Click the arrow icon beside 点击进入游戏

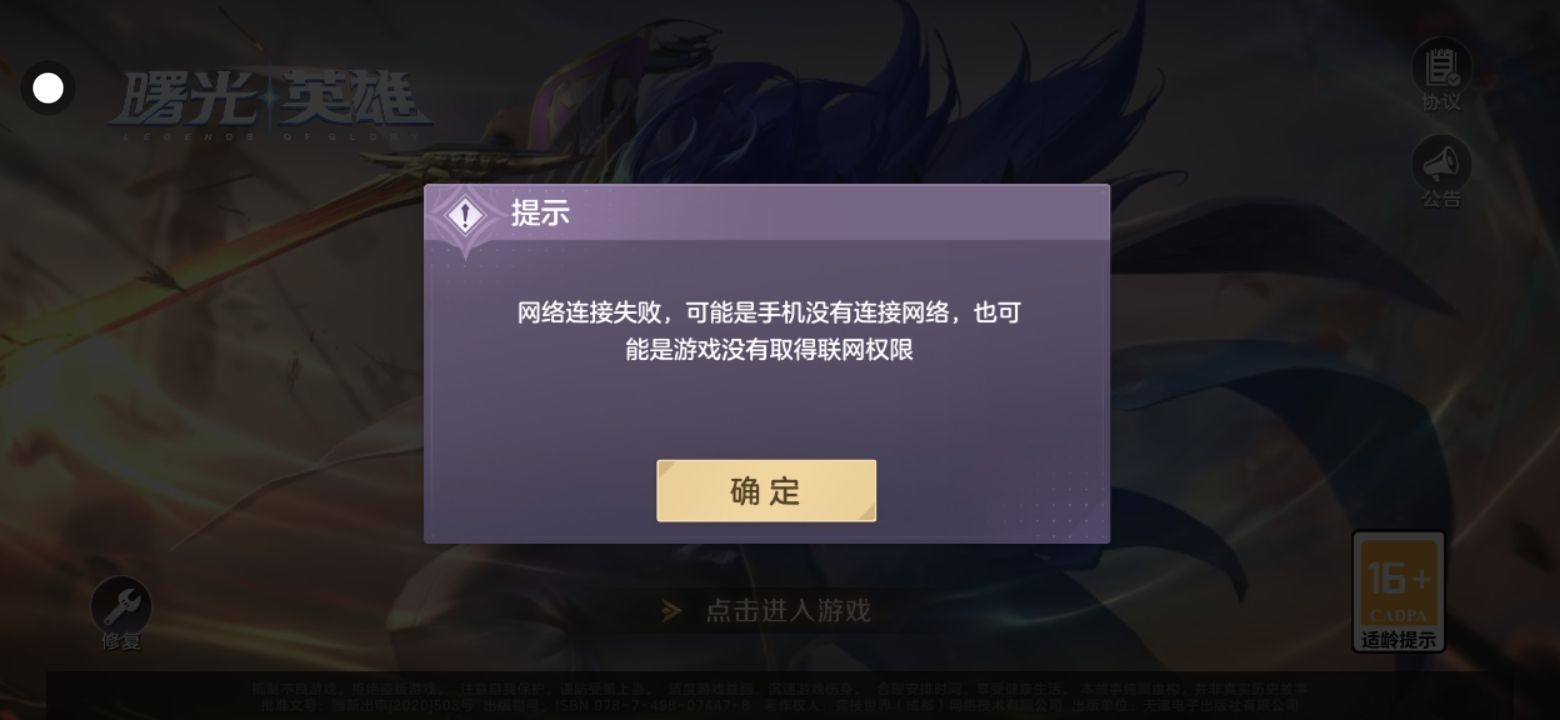tap(672, 610)
